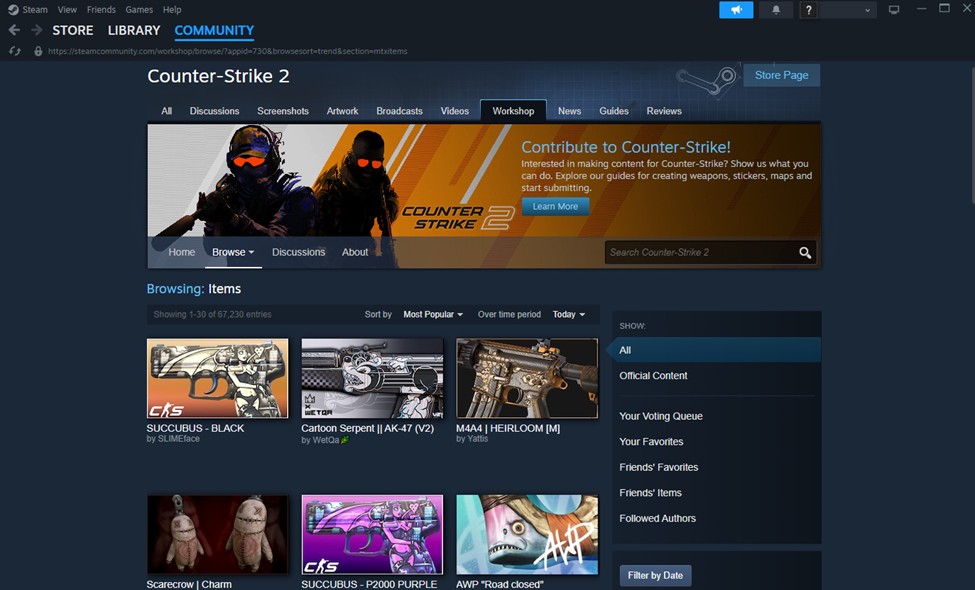Open the AWP Road closed thumbnail
975x590 pixels.
tap(527, 535)
